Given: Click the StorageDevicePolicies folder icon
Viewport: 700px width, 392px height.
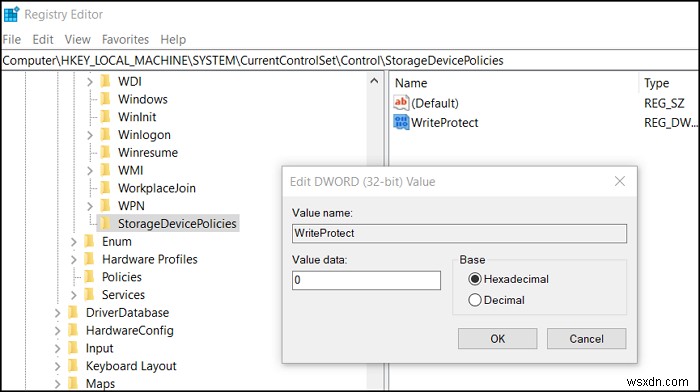Looking at the screenshot, I should click(106, 223).
